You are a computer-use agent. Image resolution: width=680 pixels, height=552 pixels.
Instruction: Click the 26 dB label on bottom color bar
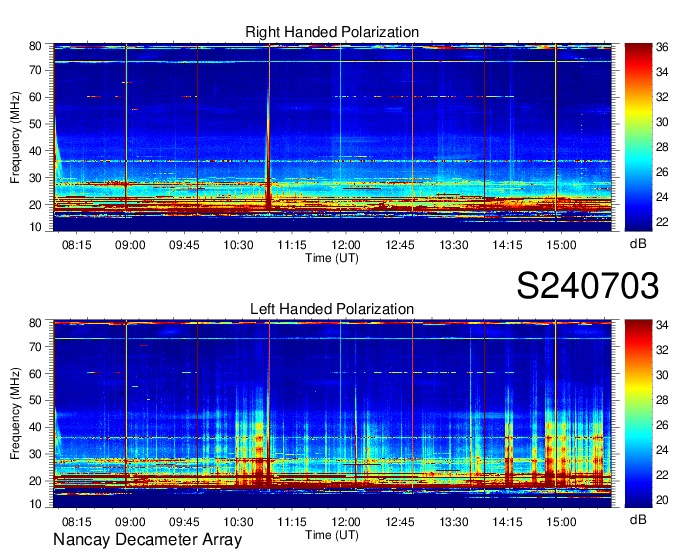pyautogui.click(x=662, y=425)
